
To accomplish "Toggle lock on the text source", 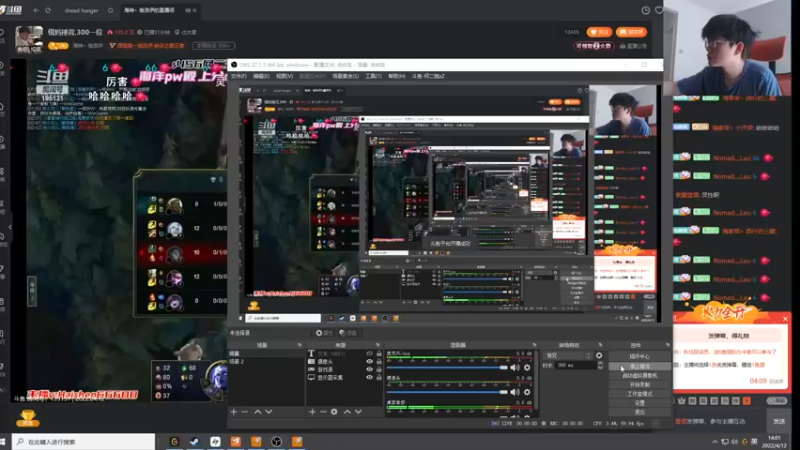I will (379, 354).
